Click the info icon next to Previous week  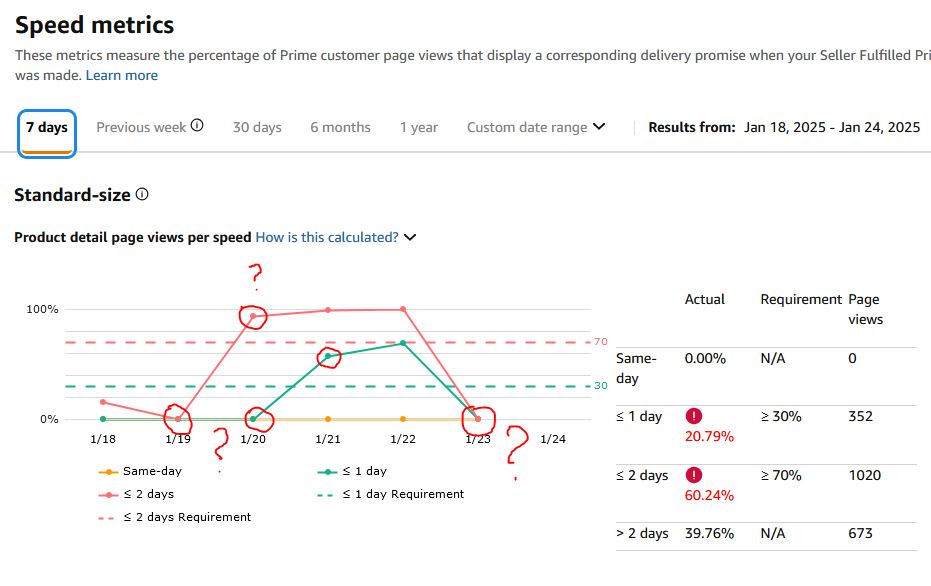[x=197, y=126]
